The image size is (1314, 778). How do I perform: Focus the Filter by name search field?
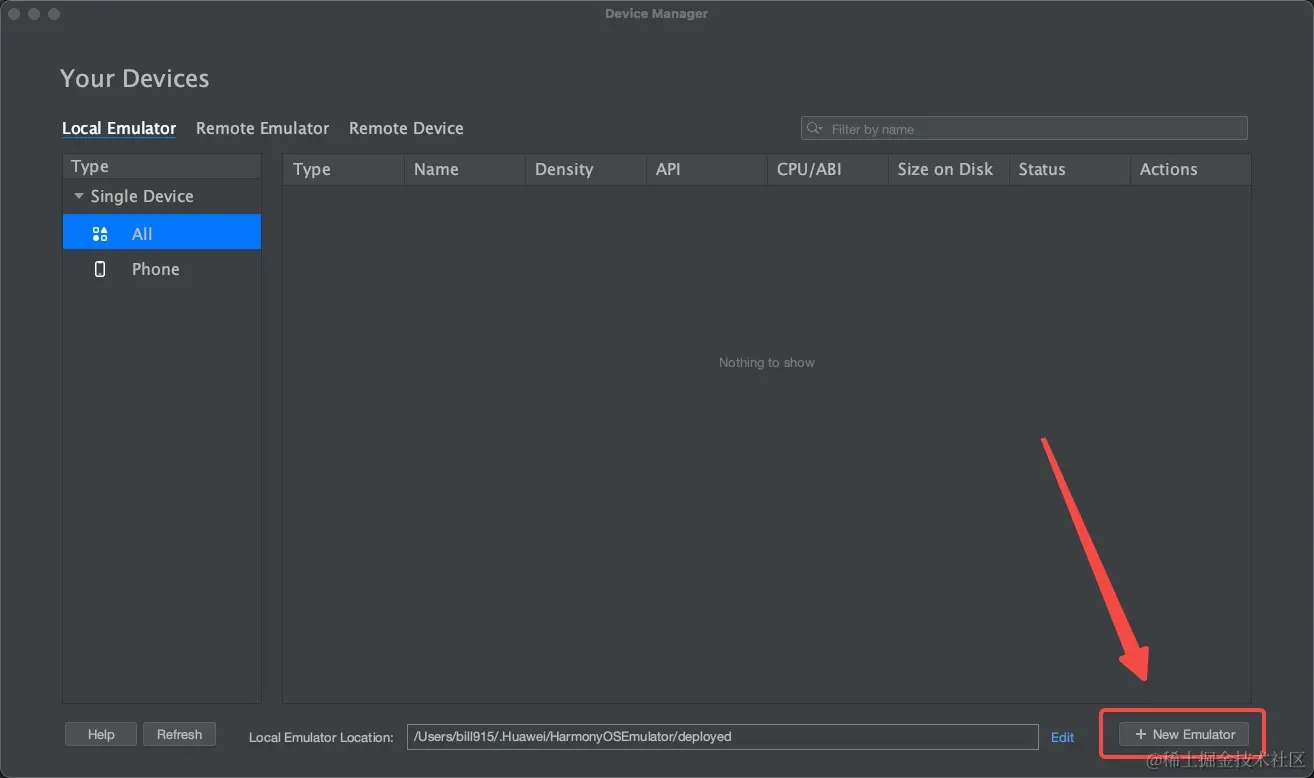point(1024,128)
